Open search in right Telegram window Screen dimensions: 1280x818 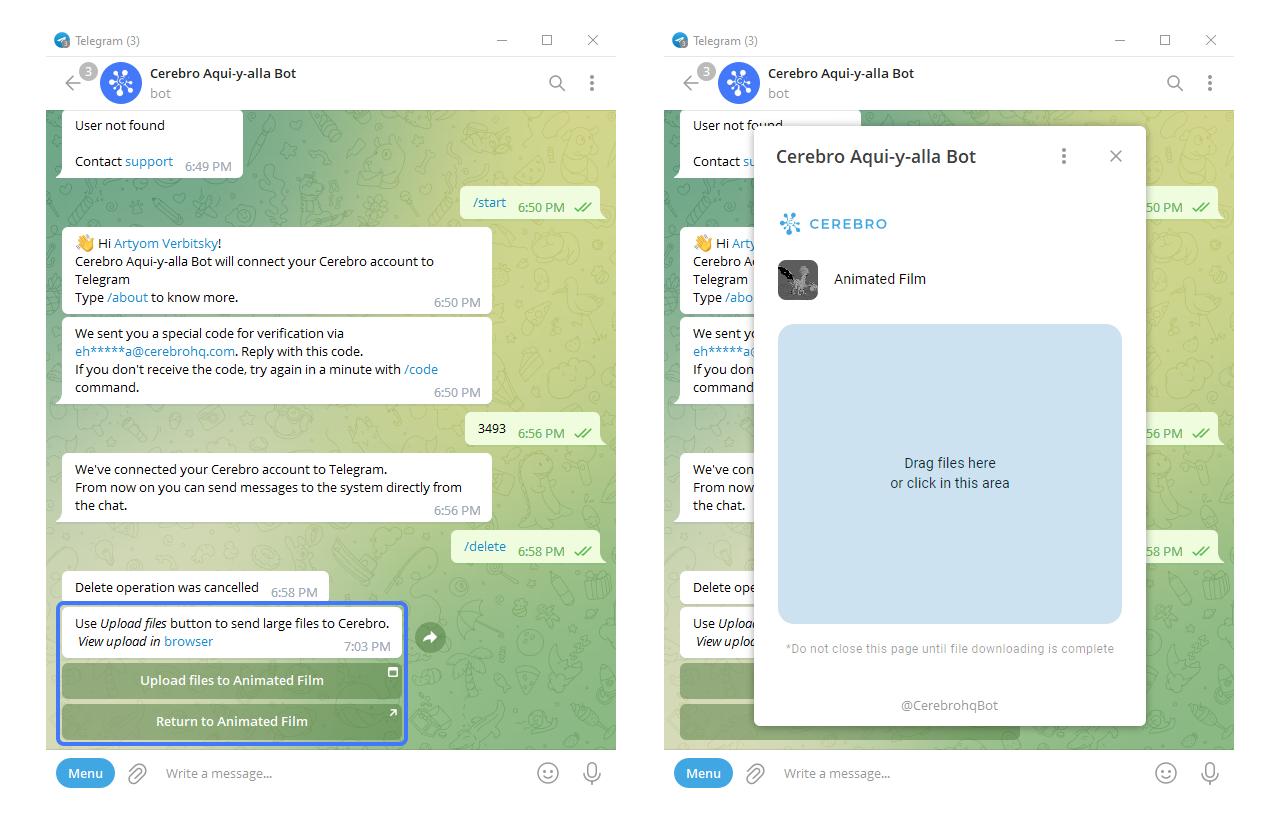(1175, 83)
